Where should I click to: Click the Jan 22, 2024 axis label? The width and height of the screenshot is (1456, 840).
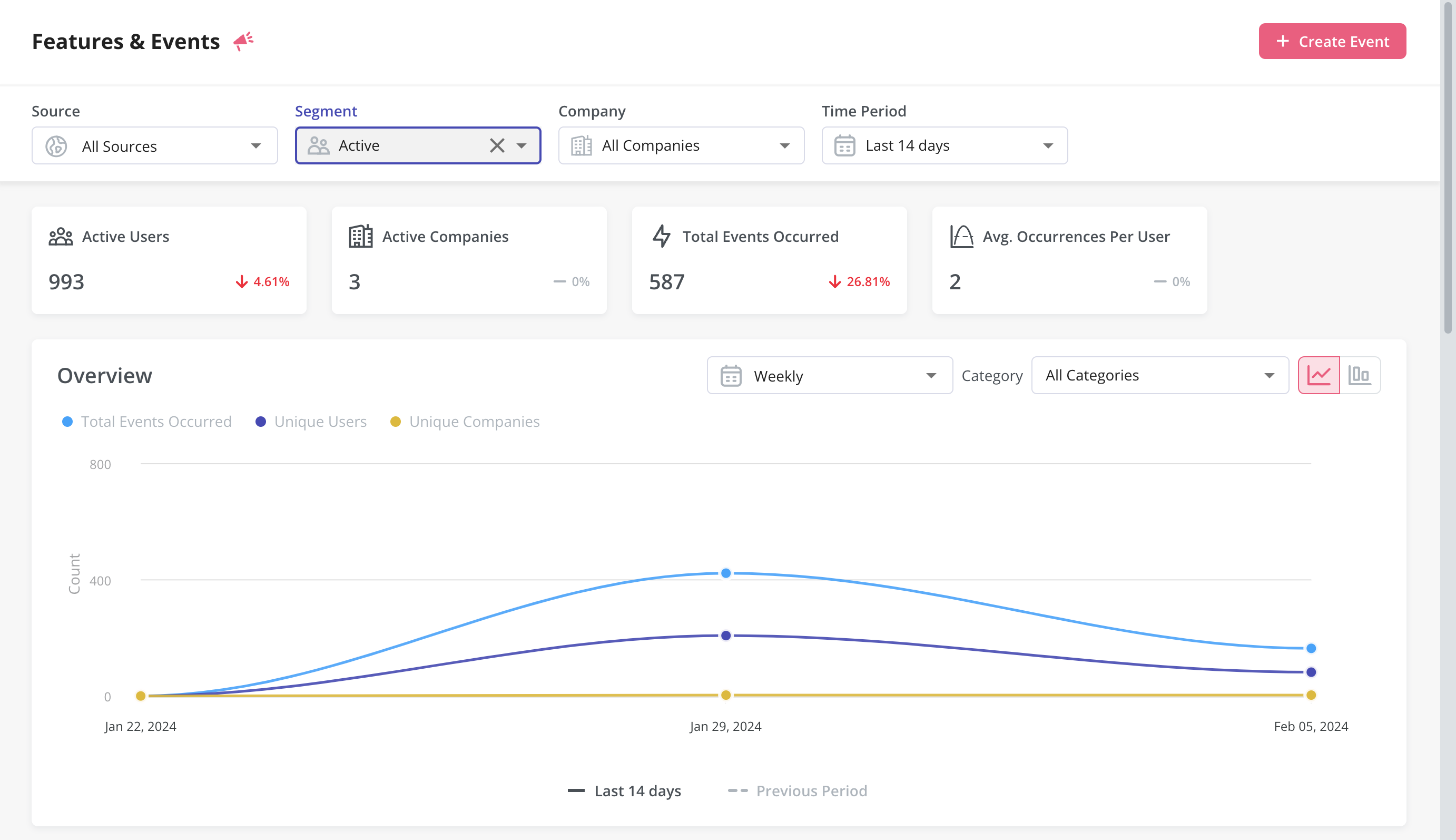140,726
